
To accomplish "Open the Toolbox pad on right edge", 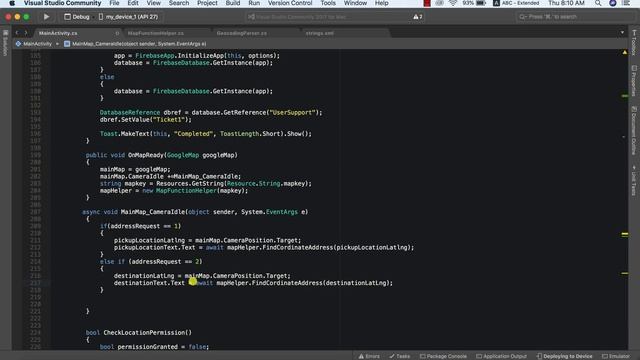I will click(x=634, y=42).
